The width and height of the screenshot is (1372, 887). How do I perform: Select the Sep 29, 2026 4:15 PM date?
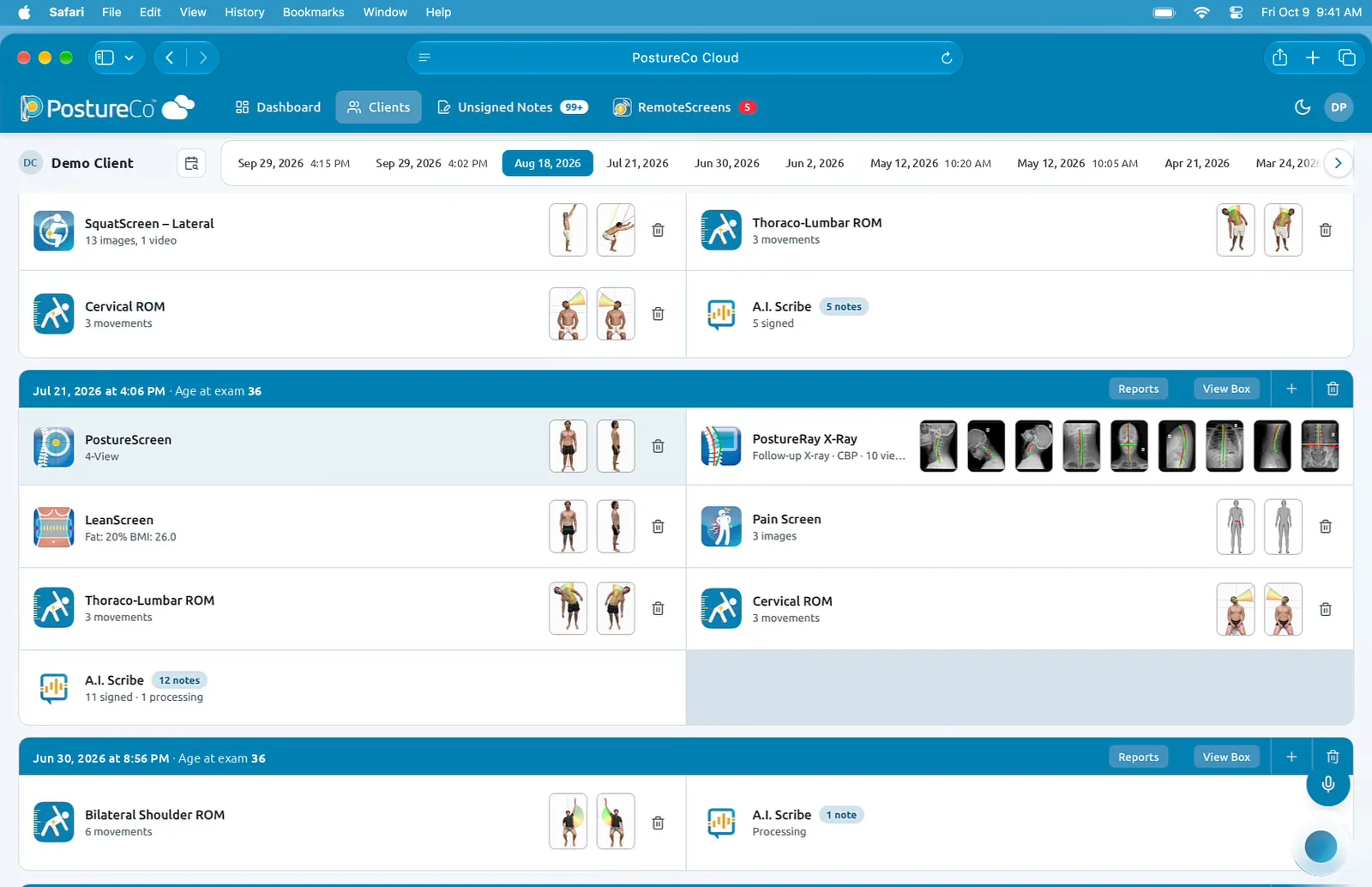pyautogui.click(x=293, y=163)
